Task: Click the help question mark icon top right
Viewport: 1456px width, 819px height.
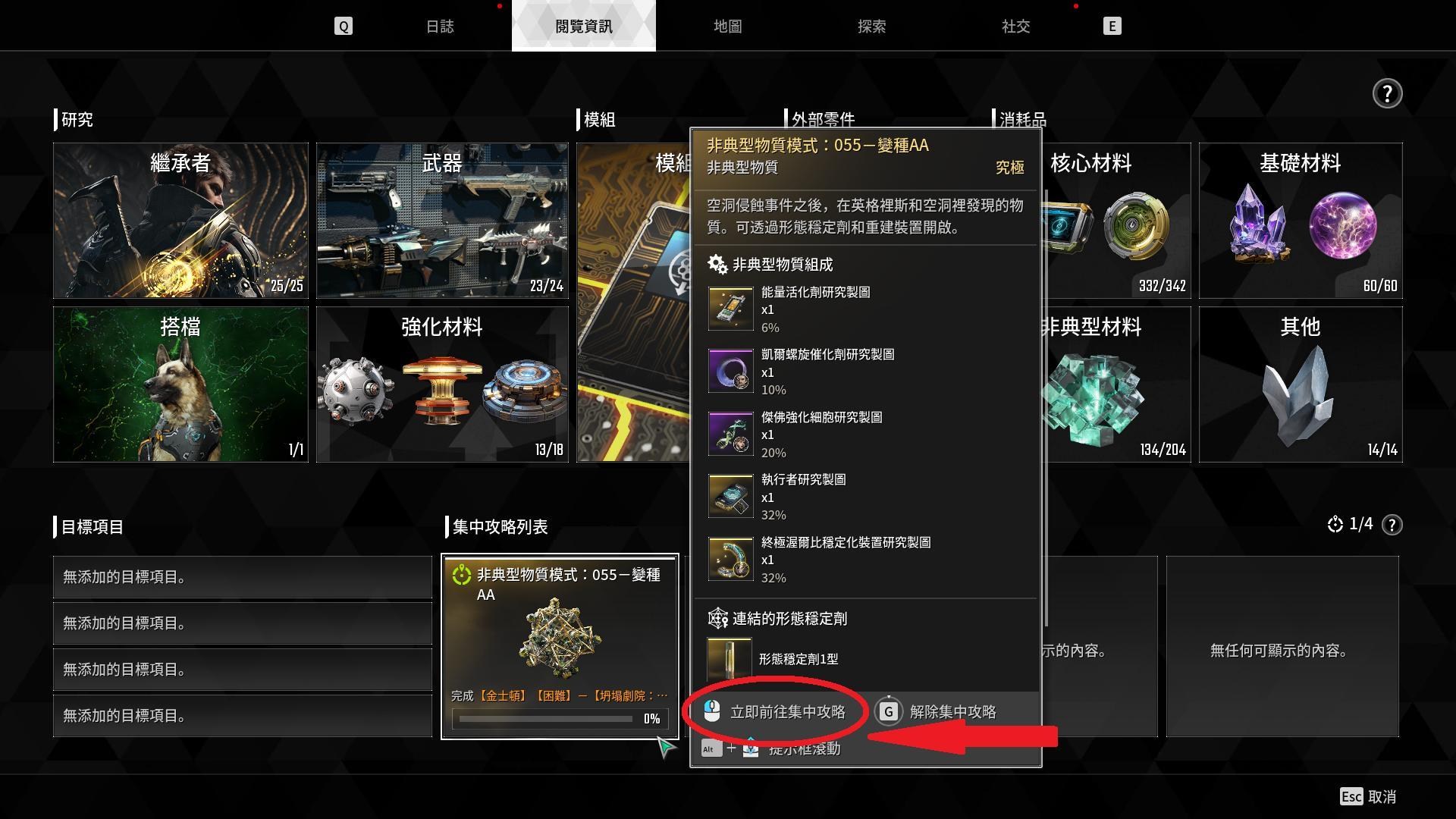Action: point(1387,94)
